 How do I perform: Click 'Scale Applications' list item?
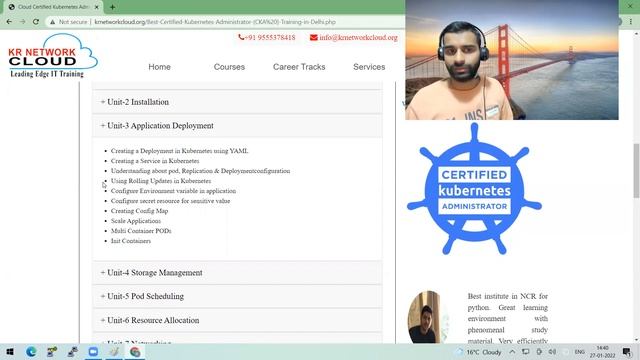[136, 221]
